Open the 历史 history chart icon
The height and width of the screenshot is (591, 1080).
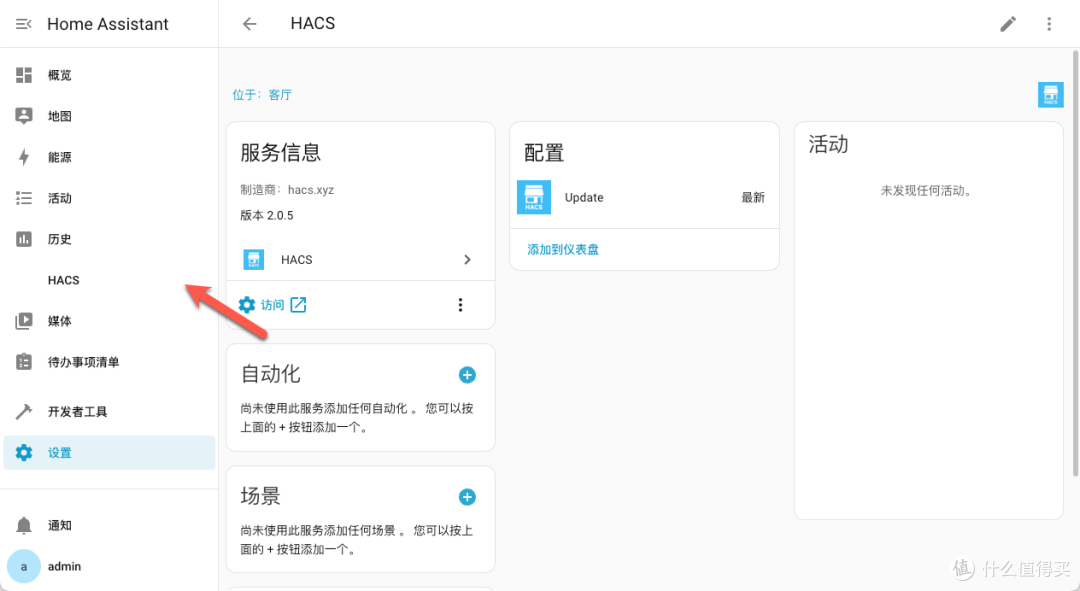tap(24, 239)
